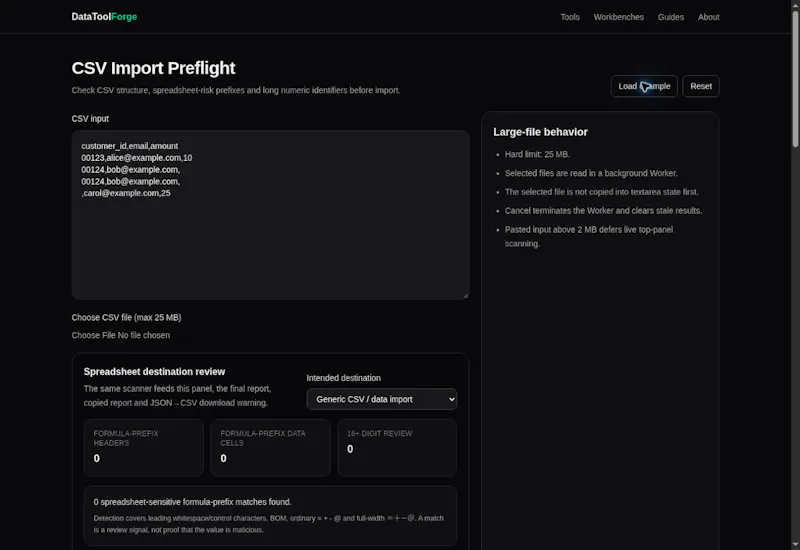Click the 'Detection covers leading whitespace' note
Screen dimensions: 800x550
268,524
